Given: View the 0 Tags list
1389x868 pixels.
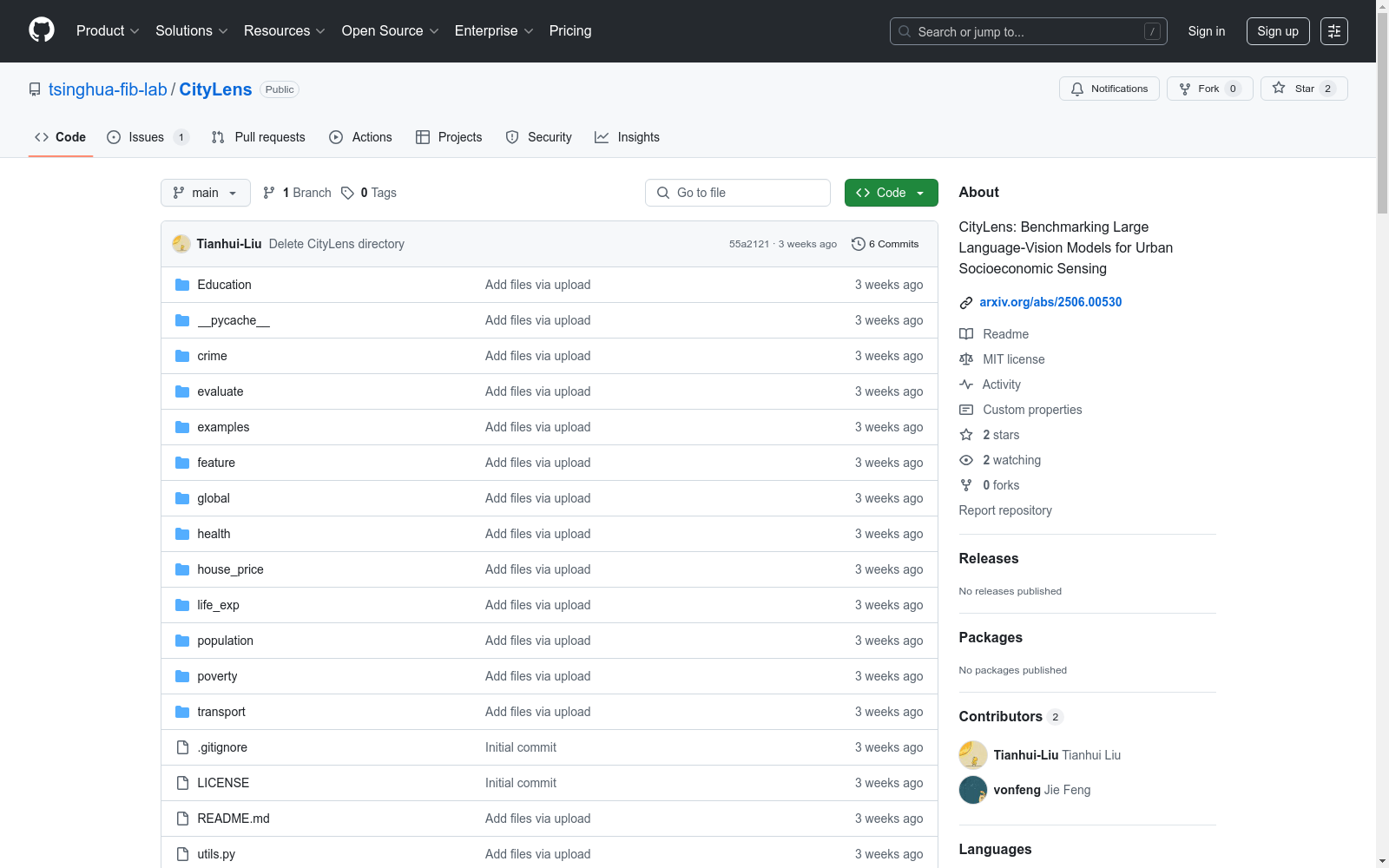Looking at the screenshot, I should point(369,193).
